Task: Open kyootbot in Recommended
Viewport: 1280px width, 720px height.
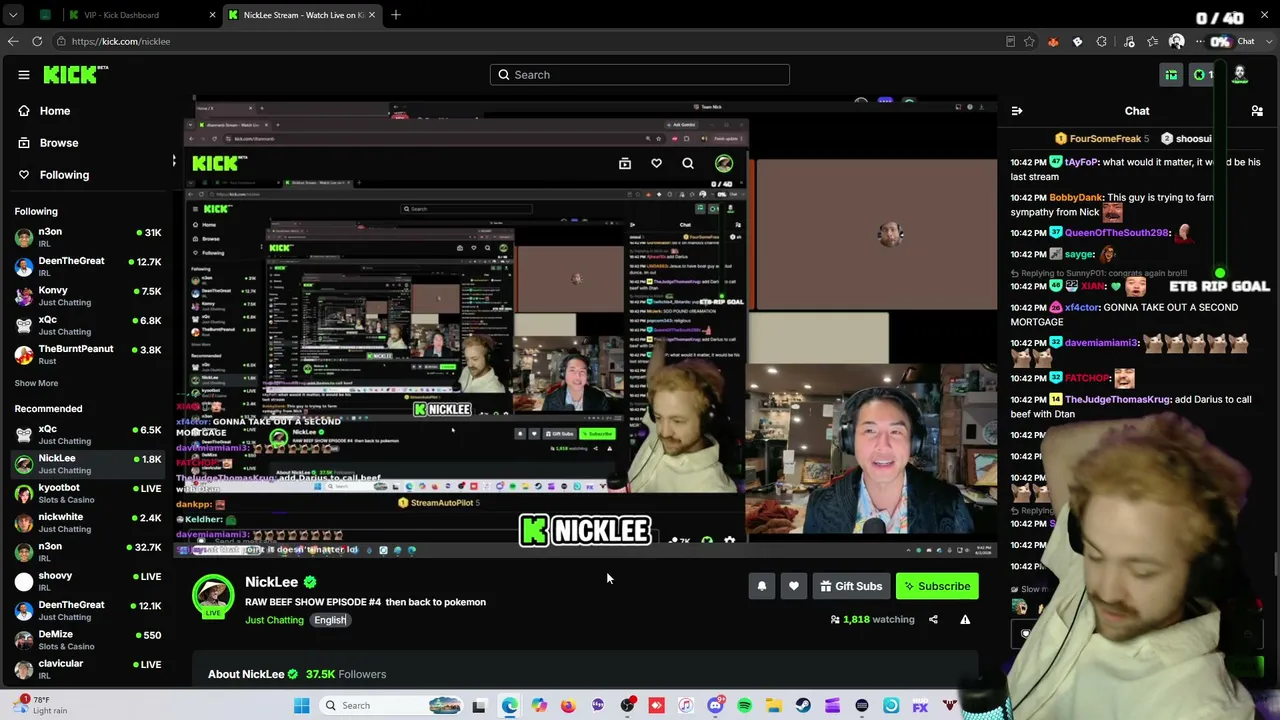Action: [88, 493]
